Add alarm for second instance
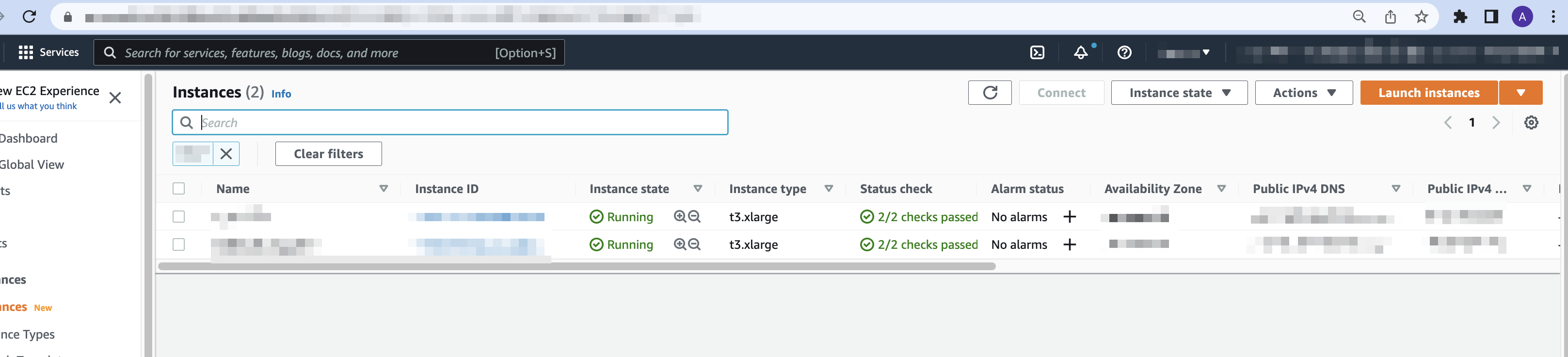The height and width of the screenshot is (357, 1568). click(x=1070, y=244)
